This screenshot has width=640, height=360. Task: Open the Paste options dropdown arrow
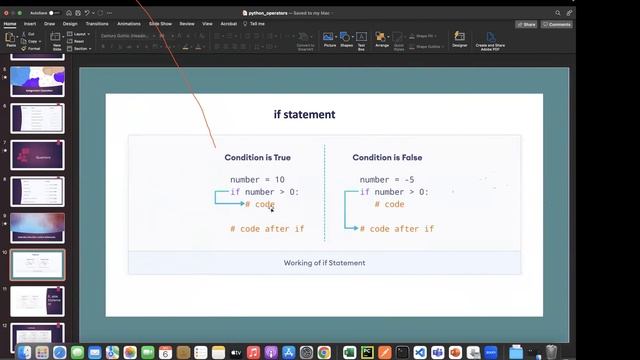click(17, 37)
